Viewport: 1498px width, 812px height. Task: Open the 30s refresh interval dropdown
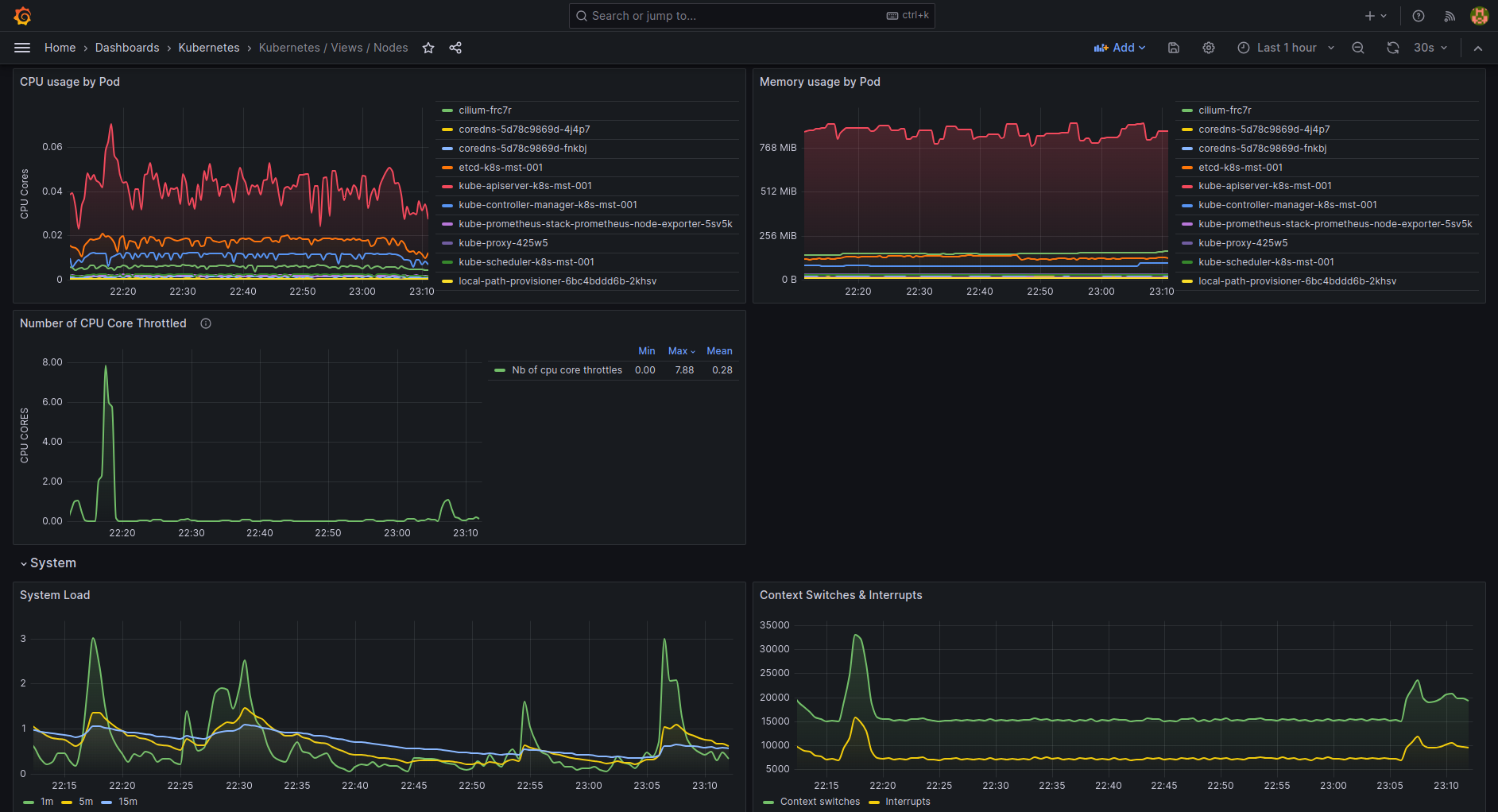click(1429, 48)
